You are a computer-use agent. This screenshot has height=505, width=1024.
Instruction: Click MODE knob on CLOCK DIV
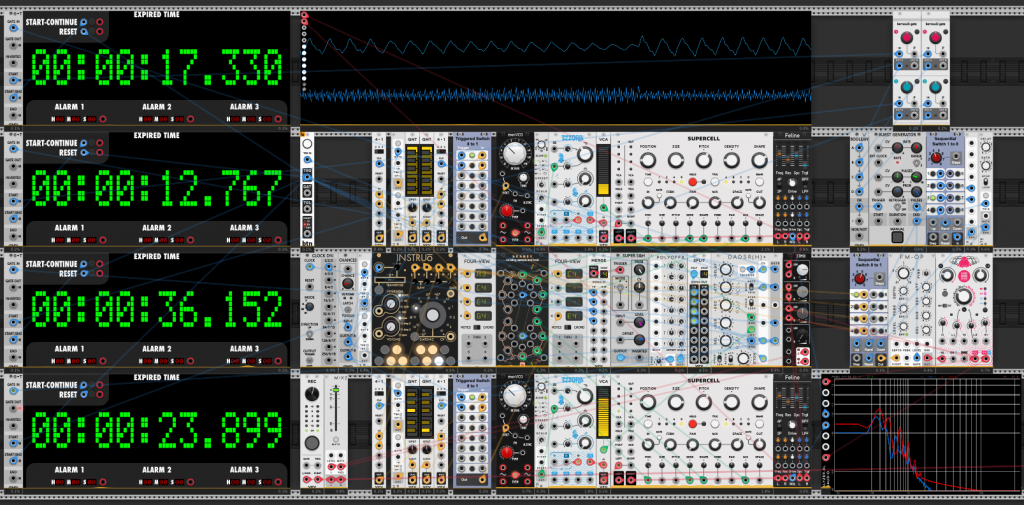click(312, 307)
